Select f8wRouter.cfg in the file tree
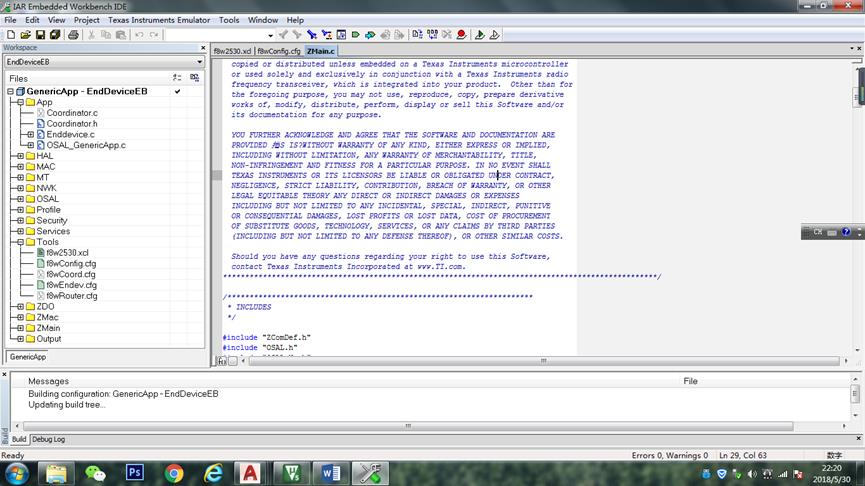The width and height of the screenshot is (865, 486). tap(72, 296)
